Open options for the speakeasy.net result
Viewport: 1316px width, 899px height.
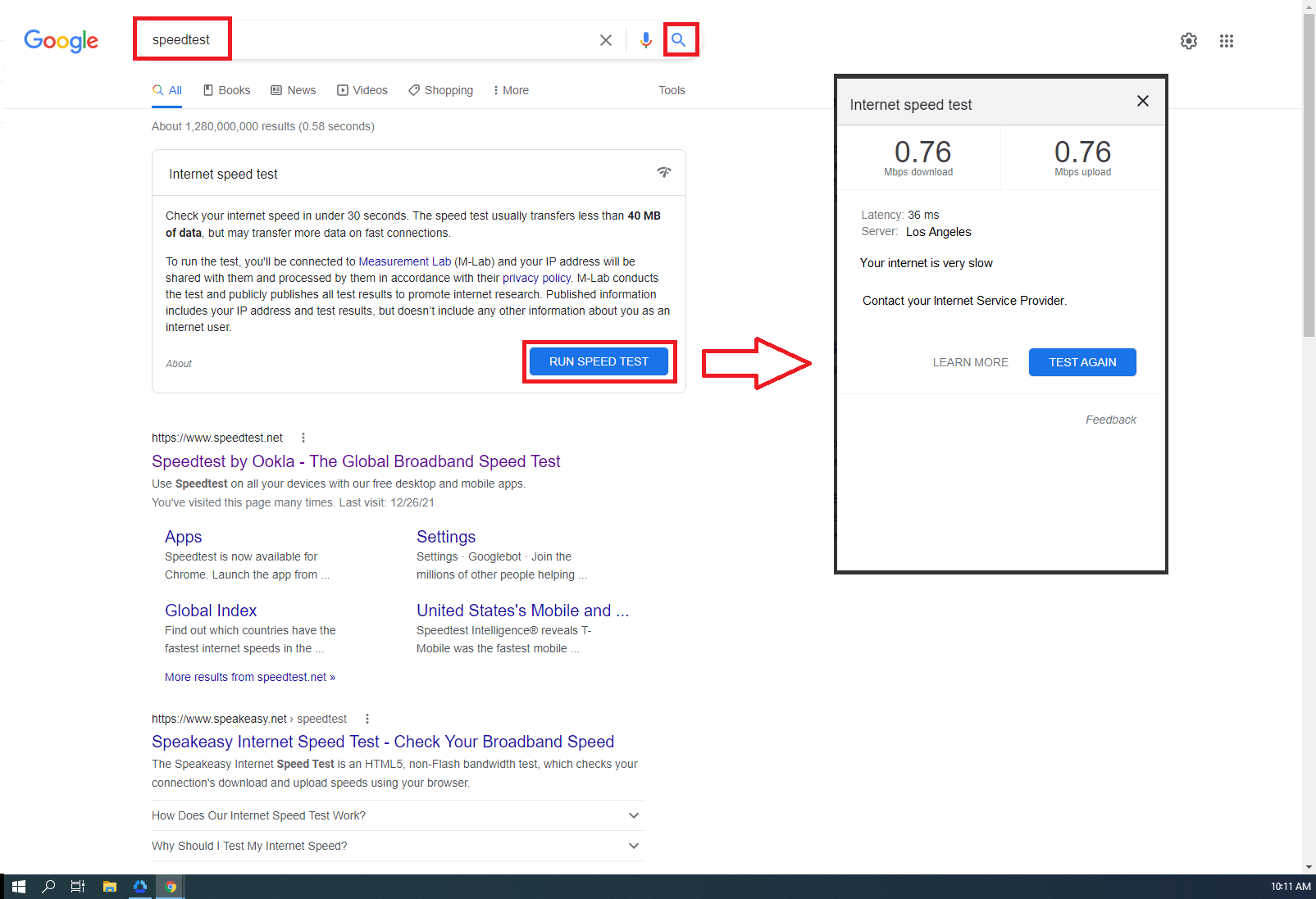tap(367, 719)
